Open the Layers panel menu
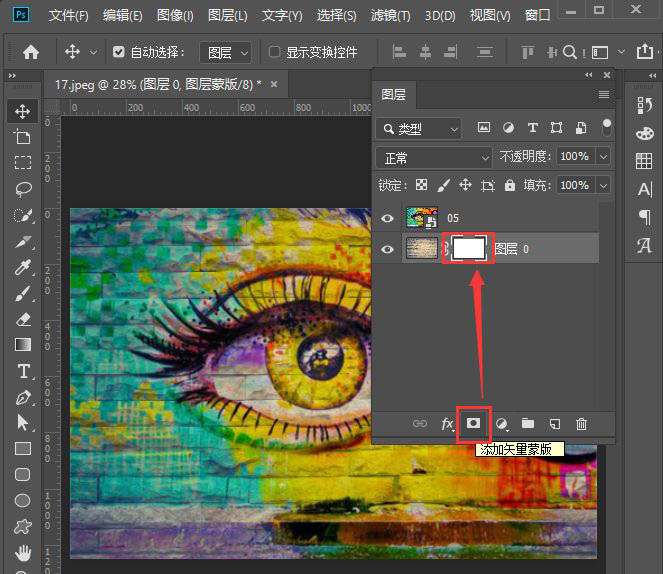Image resolution: width=663 pixels, height=574 pixels. pyautogui.click(x=604, y=94)
